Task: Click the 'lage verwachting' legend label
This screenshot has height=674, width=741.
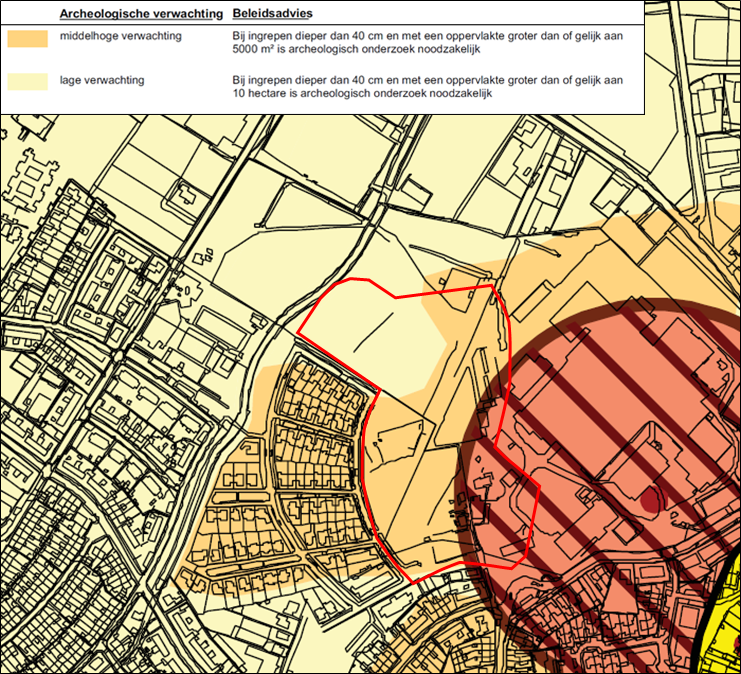Action: [x=102, y=80]
